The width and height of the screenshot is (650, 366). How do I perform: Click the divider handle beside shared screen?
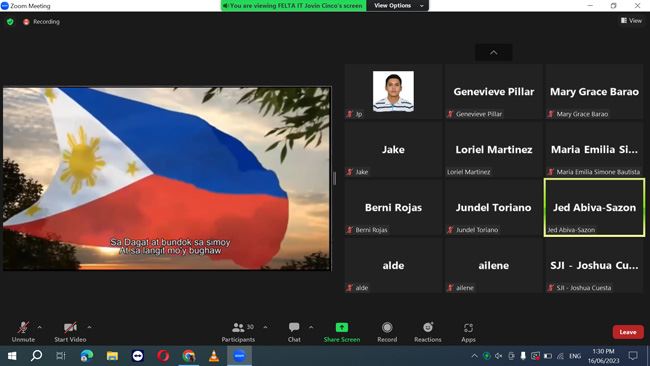tap(335, 179)
